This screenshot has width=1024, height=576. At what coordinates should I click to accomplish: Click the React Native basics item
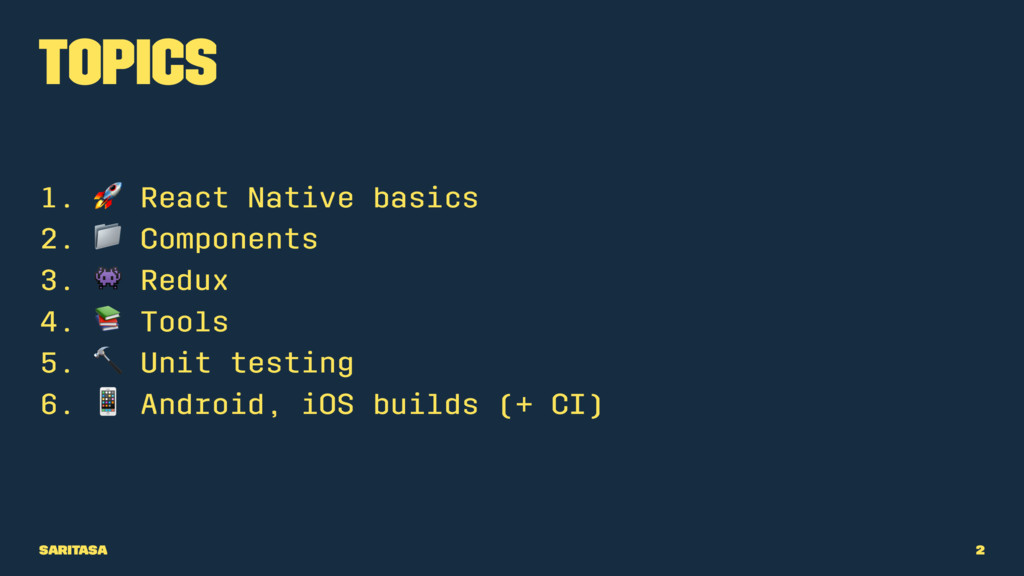click(310, 198)
